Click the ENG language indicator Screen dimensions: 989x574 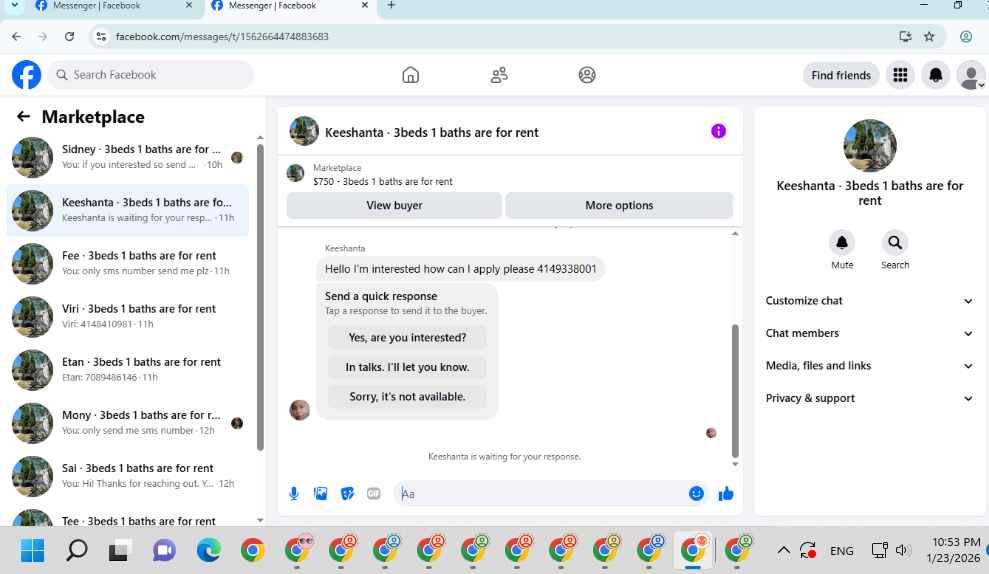(841, 551)
